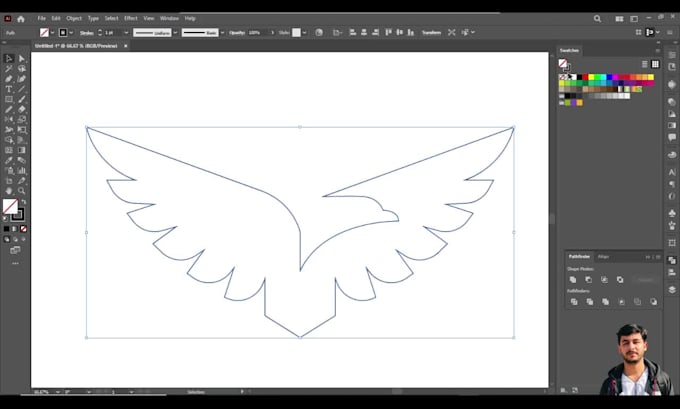Image resolution: width=680 pixels, height=409 pixels.
Task: Click the Divide pathfinder icon
Action: click(573, 301)
